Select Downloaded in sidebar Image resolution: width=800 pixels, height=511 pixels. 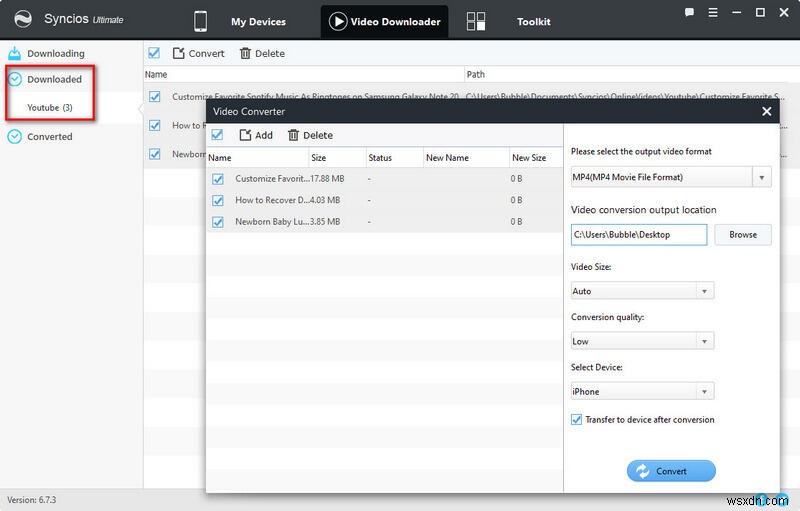pos(54,80)
